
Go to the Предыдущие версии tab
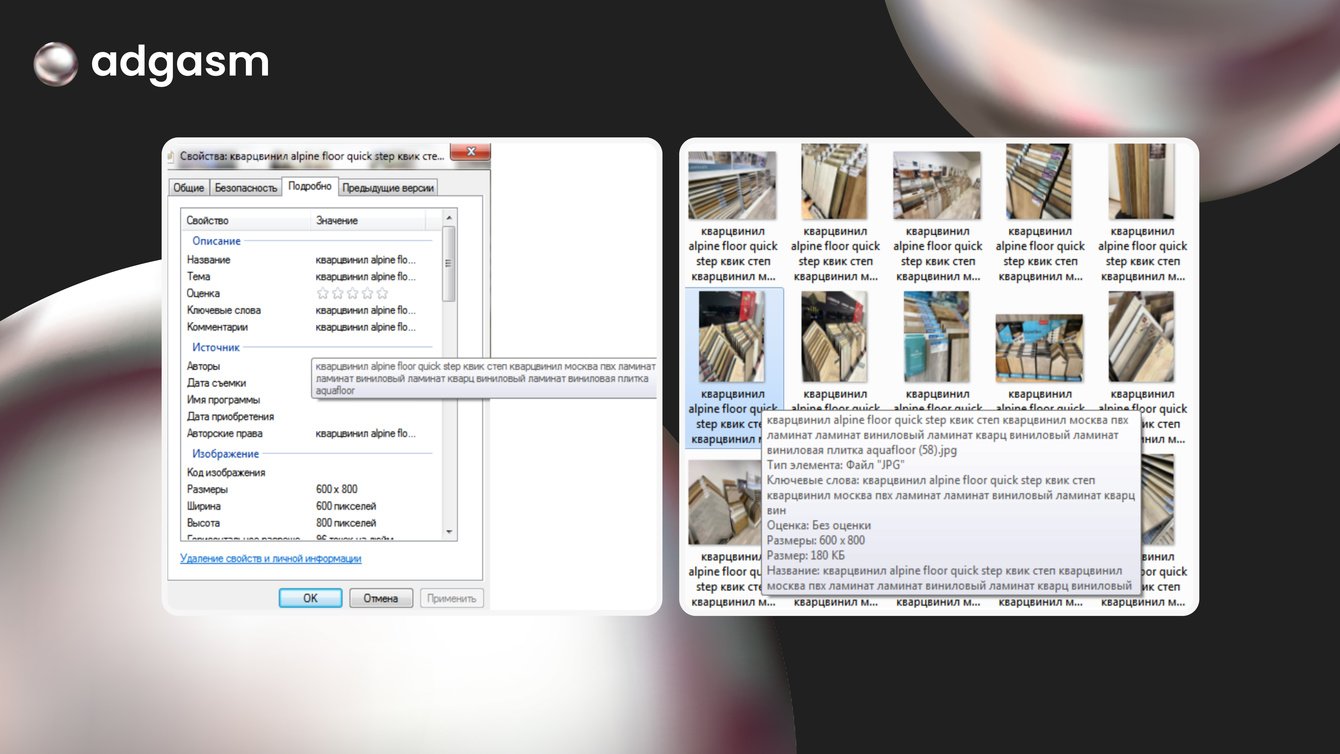(x=389, y=188)
